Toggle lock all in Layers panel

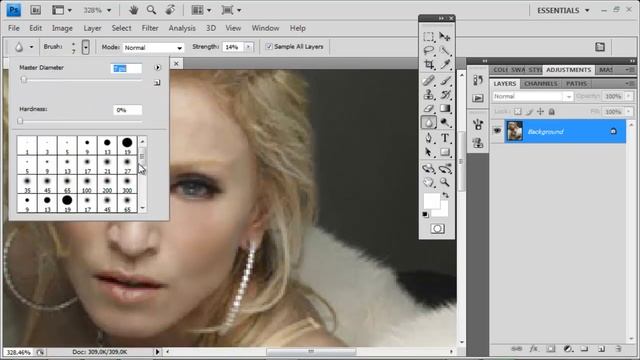click(x=551, y=111)
